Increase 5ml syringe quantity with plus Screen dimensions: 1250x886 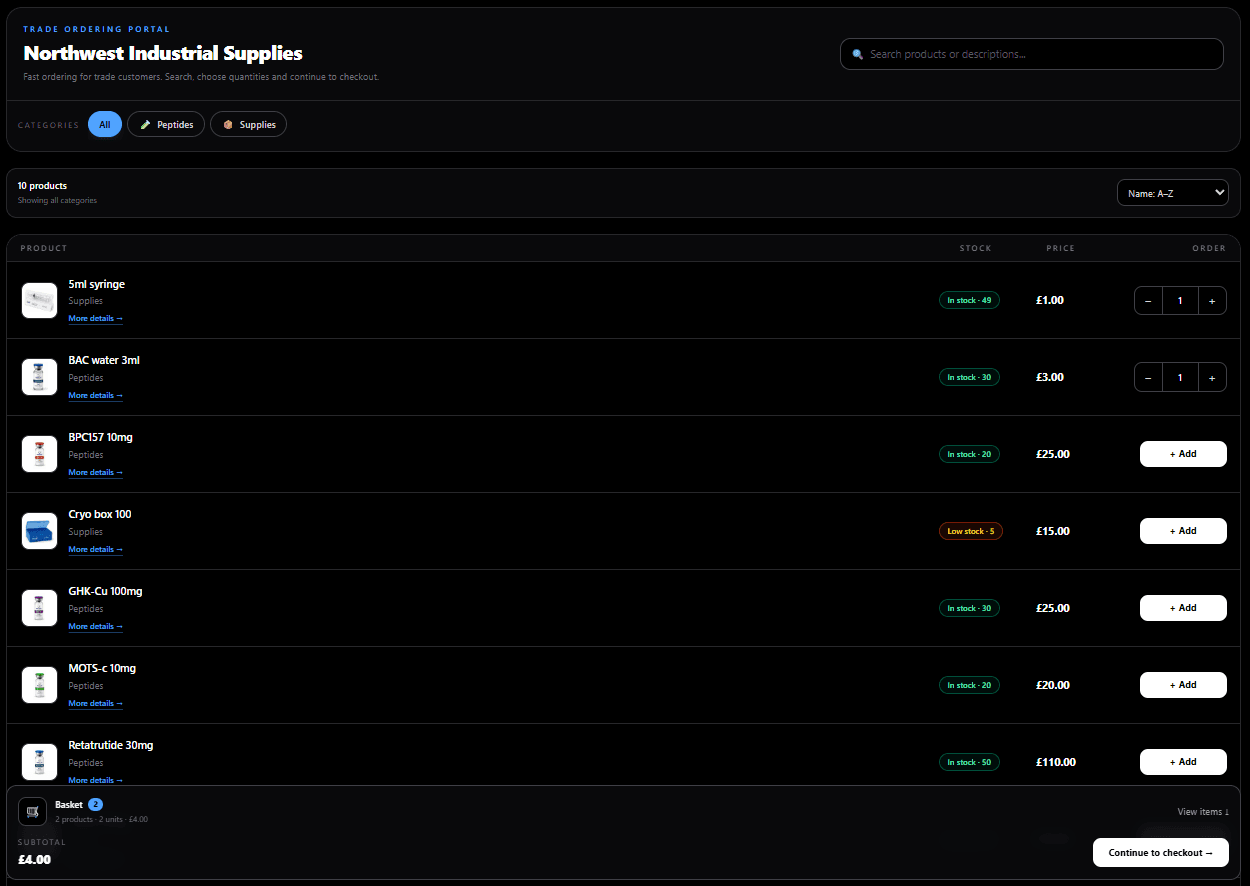click(1212, 300)
